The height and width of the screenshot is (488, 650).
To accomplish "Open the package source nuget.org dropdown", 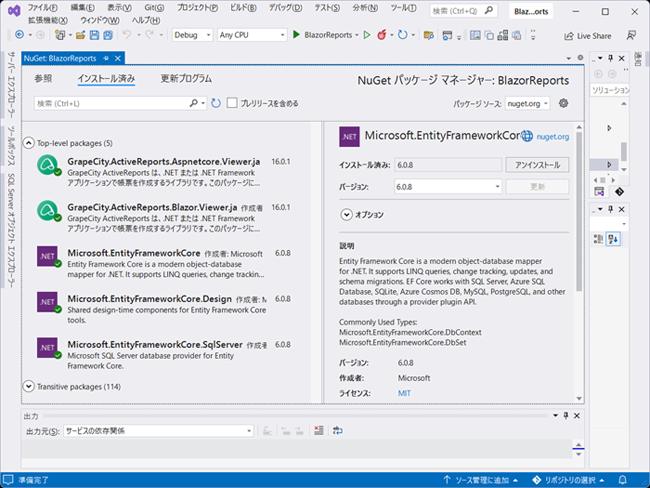I will (528, 104).
